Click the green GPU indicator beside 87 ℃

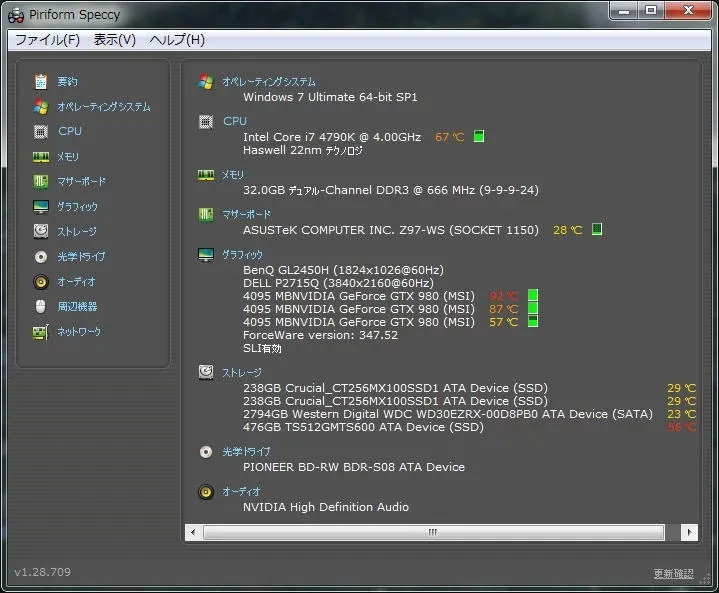pyautogui.click(x=533, y=308)
